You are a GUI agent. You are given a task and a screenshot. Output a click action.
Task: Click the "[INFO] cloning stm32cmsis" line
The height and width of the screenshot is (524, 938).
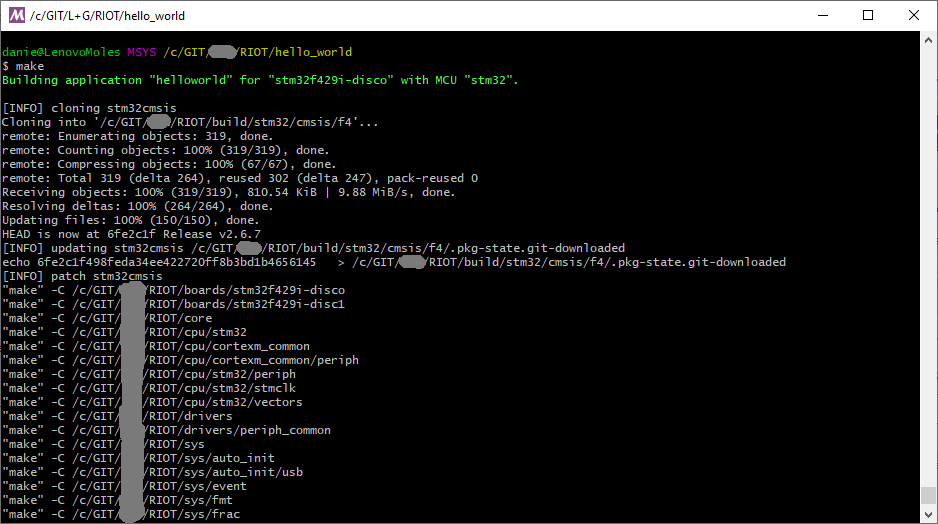tap(82, 108)
